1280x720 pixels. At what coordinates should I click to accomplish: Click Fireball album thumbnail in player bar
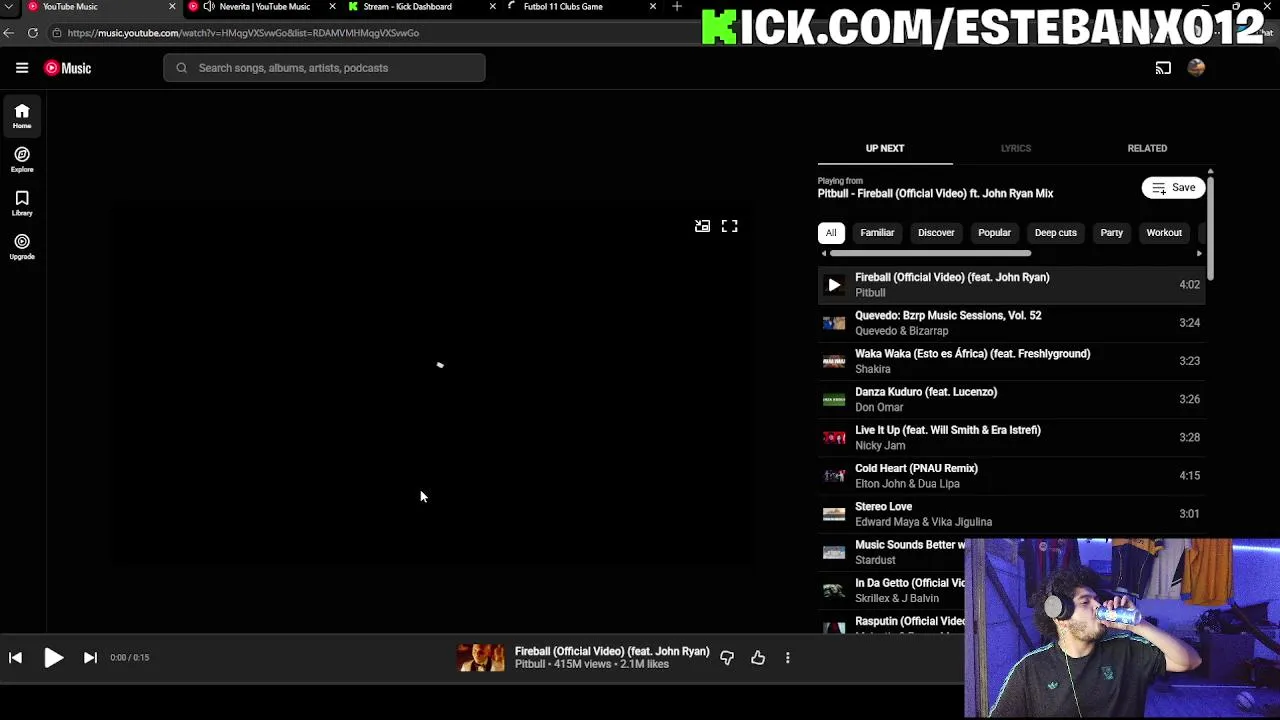(481, 657)
